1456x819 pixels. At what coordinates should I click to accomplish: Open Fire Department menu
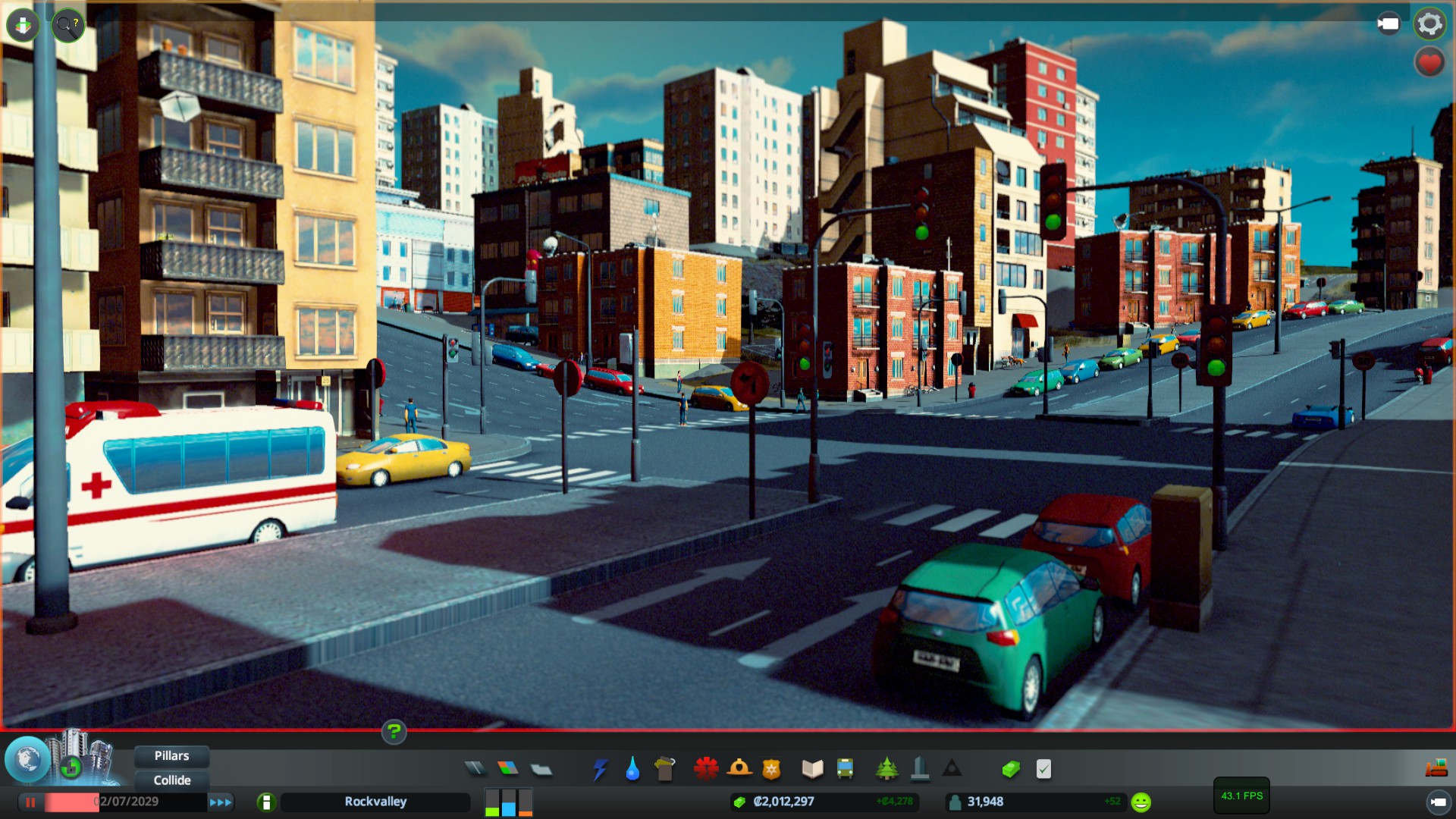(x=739, y=769)
